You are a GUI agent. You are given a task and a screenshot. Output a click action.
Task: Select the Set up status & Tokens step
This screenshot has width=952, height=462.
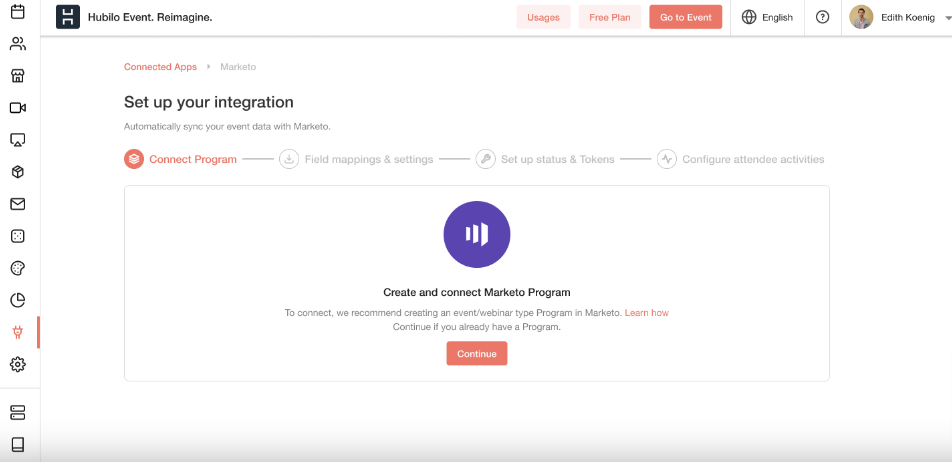[x=545, y=159]
